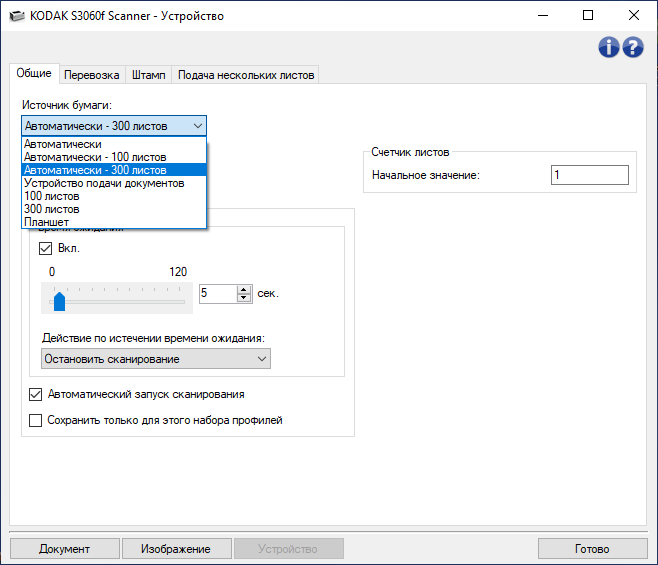Select the 100 листов option

click(x=114, y=196)
